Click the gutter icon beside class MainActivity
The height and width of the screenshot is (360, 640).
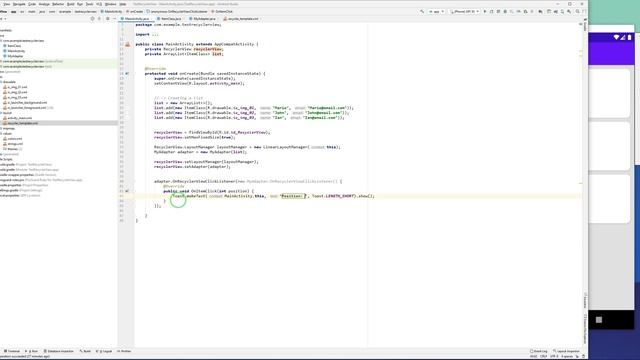click(x=127, y=44)
